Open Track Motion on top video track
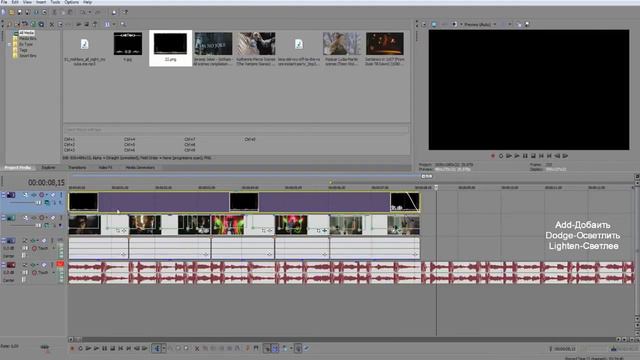Screen dimensions: 640x360 coord(26,195)
